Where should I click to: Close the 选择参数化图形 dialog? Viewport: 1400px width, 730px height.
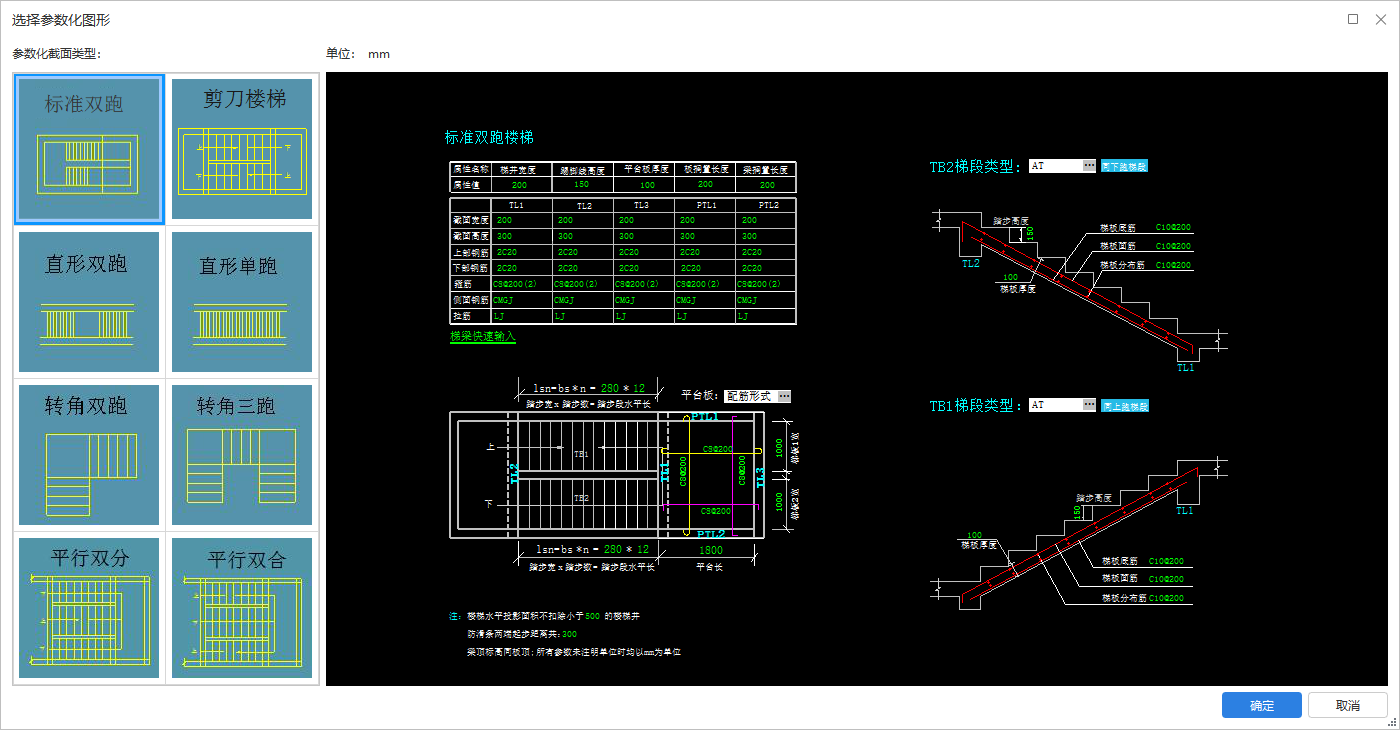coord(1381,19)
